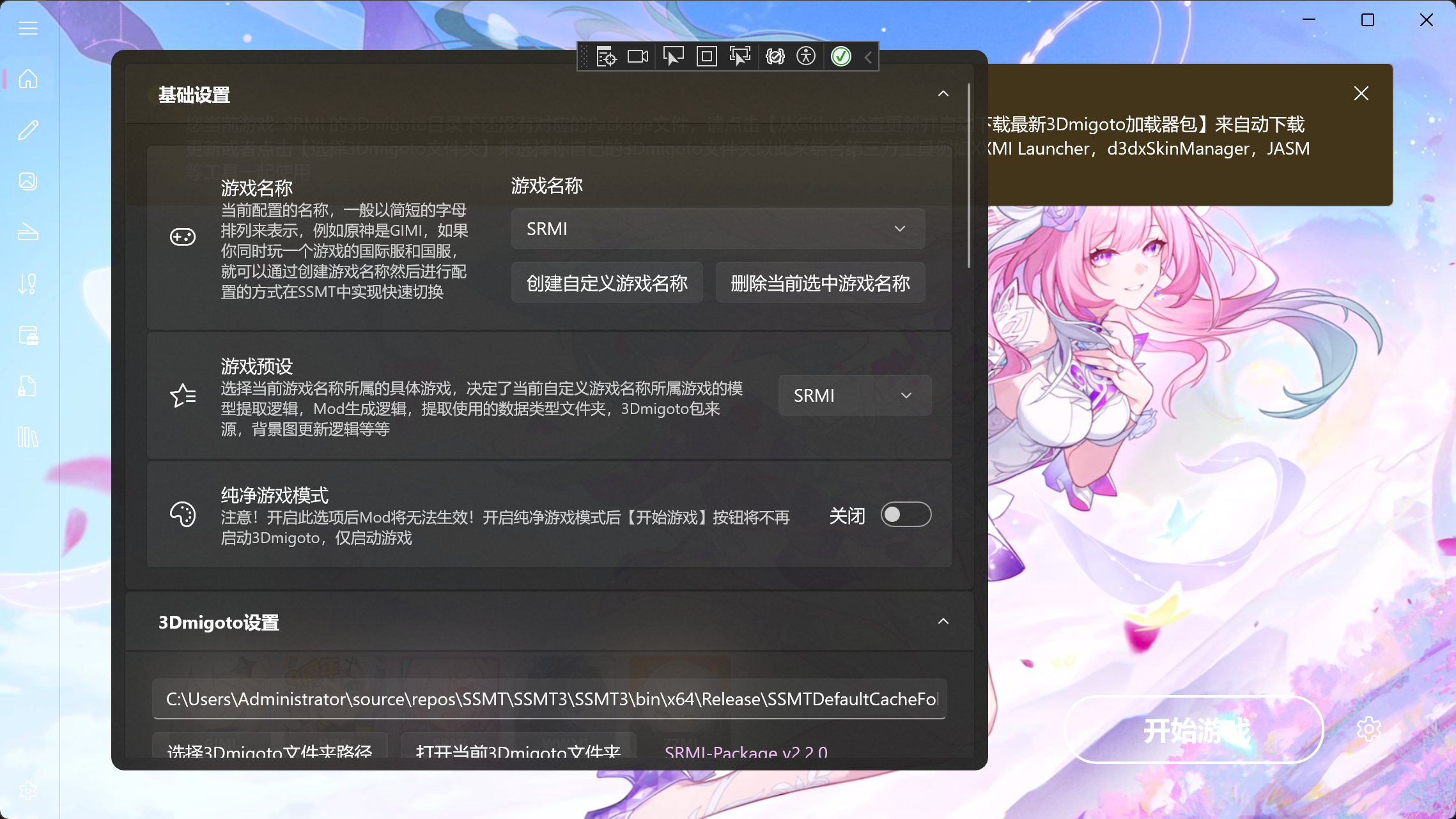Open the image/mod gallery sidebar page
The width and height of the screenshot is (1456, 819).
coord(28,181)
